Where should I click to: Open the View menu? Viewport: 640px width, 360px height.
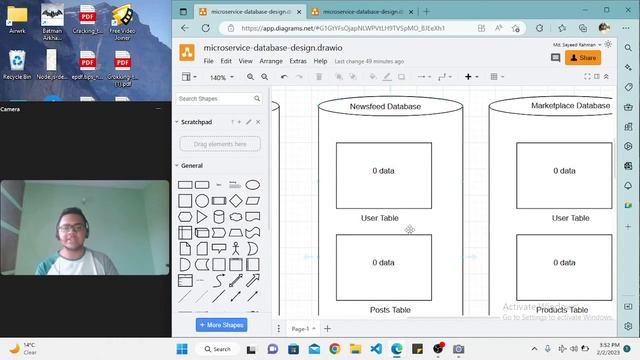pyautogui.click(x=245, y=61)
